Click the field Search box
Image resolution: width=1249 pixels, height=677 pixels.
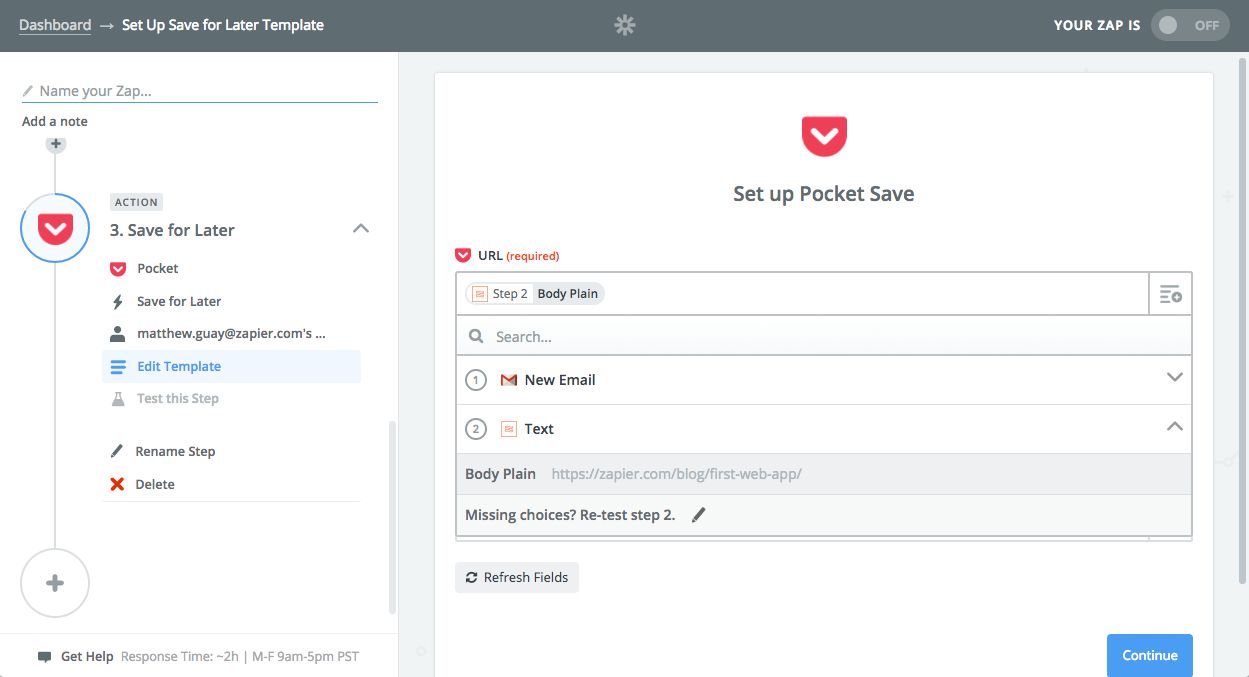pyautogui.click(x=824, y=337)
